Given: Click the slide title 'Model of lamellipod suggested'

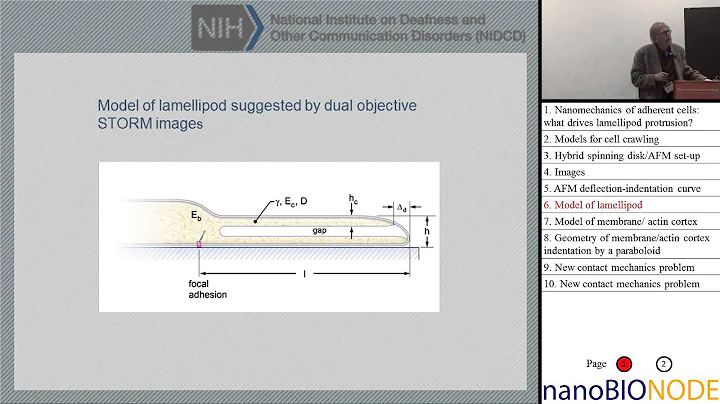Looking at the screenshot, I should click(257, 114).
